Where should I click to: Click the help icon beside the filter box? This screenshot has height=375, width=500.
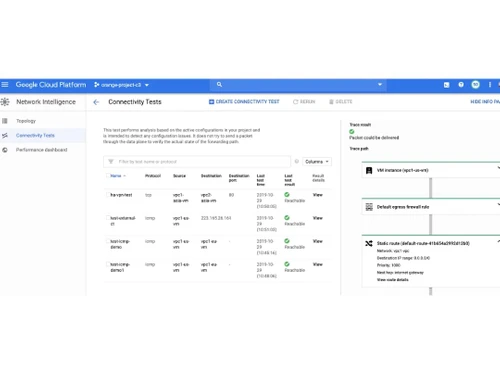pos(296,162)
